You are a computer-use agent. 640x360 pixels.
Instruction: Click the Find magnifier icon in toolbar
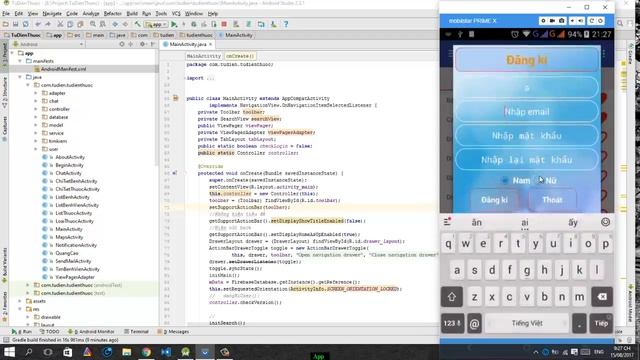point(93,24)
